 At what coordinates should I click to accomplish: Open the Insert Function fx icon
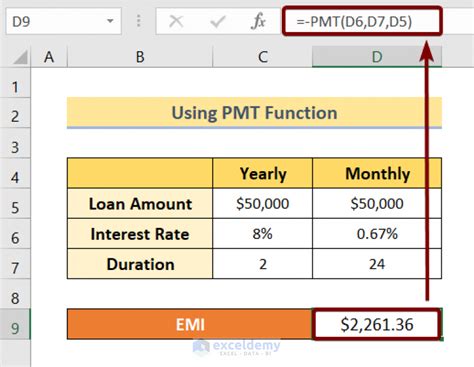[258, 21]
